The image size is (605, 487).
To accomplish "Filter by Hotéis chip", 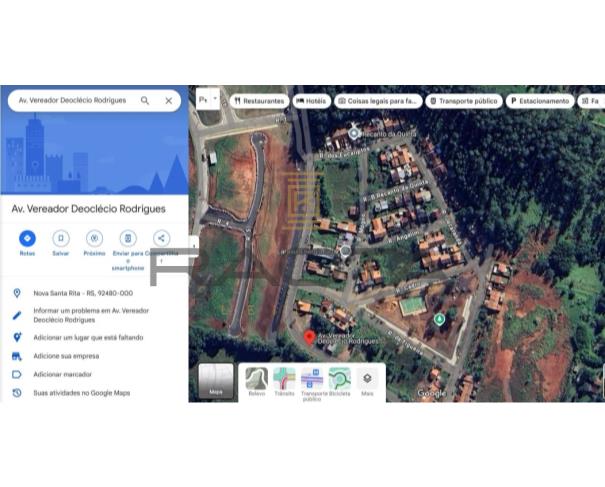I will coord(312,101).
